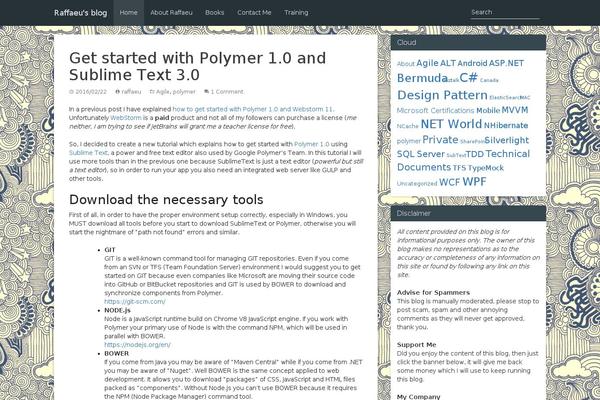The image size is (600, 400).
Task: Select the TFS tag
Action: click(459, 168)
